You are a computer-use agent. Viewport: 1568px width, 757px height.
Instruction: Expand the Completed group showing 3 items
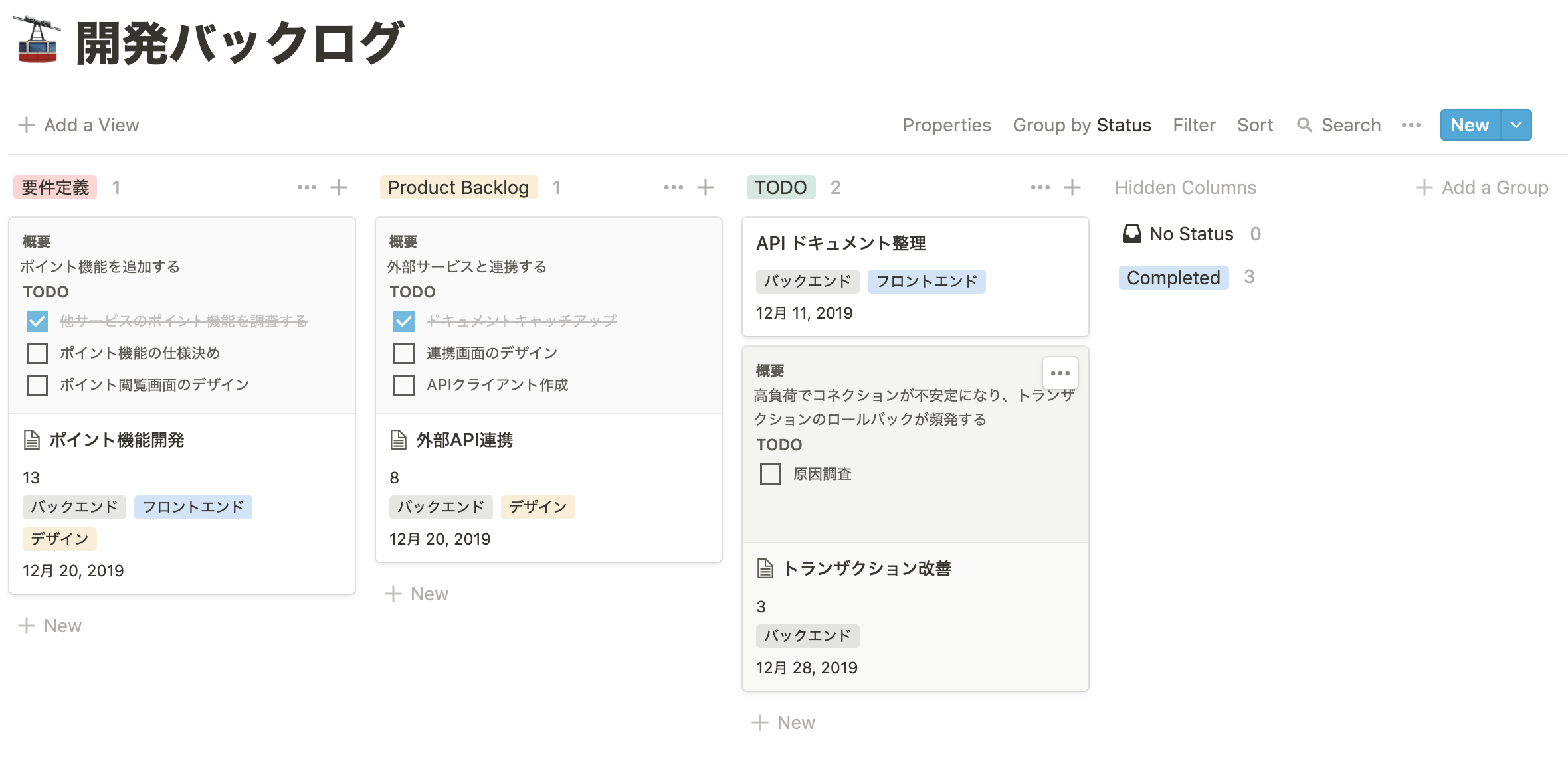pyautogui.click(x=1173, y=277)
